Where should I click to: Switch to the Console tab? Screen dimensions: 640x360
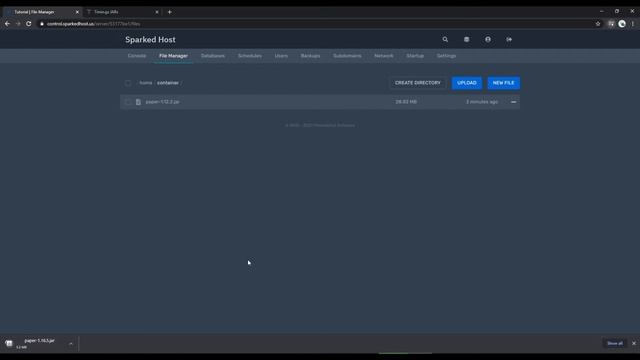[x=137, y=56]
